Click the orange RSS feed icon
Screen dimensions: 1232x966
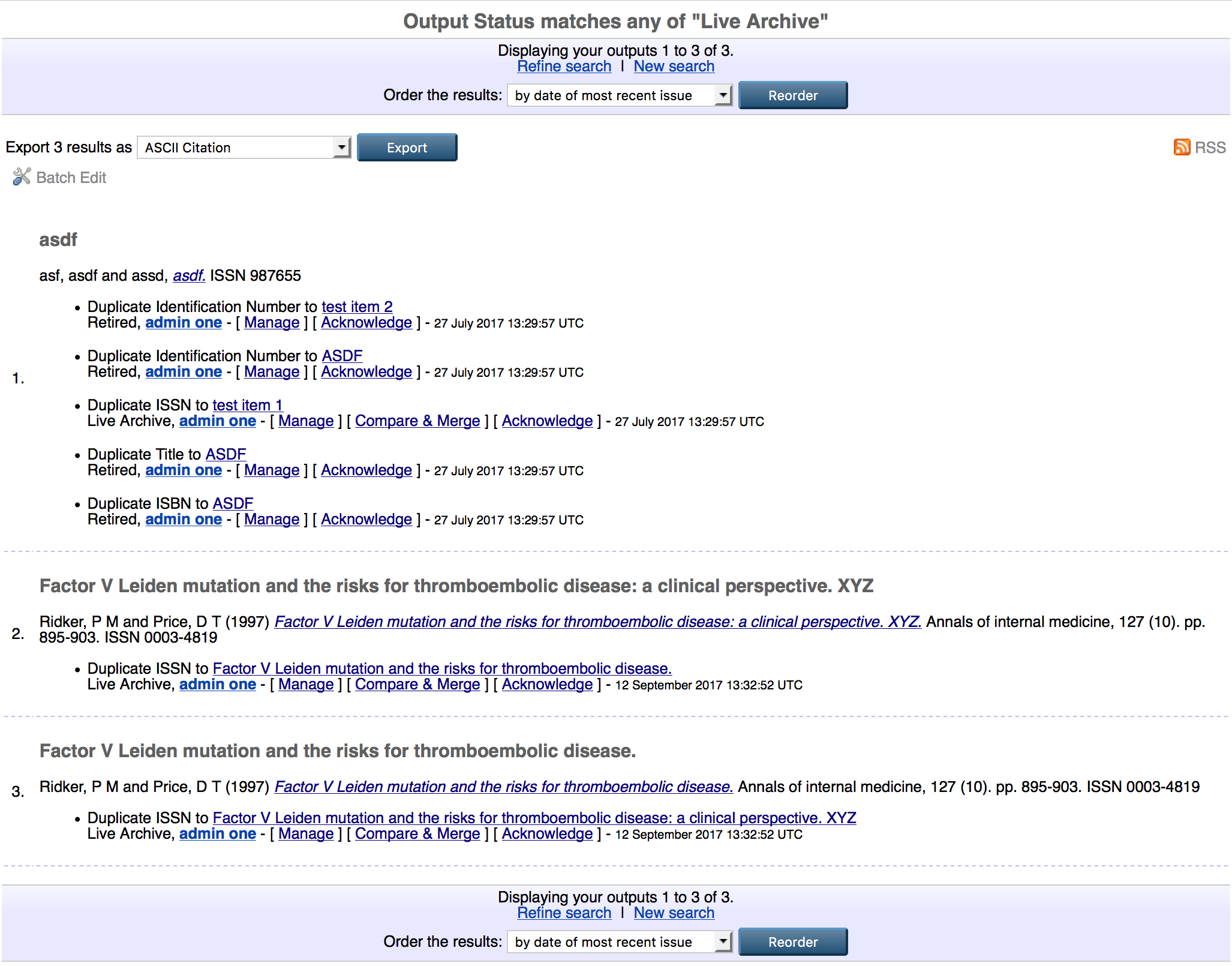pyautogui.click(x=1181, y=147)
